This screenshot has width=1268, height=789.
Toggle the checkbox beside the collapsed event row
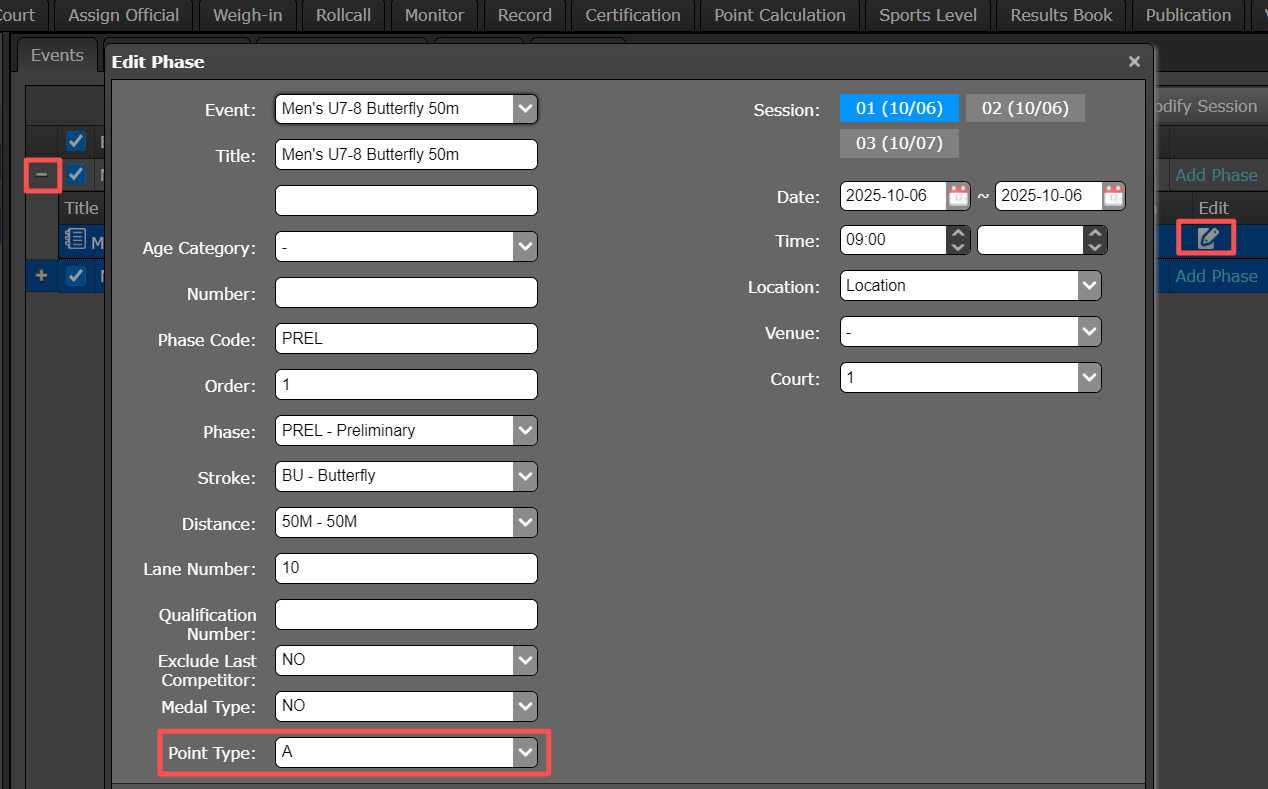tap(76, 175)
